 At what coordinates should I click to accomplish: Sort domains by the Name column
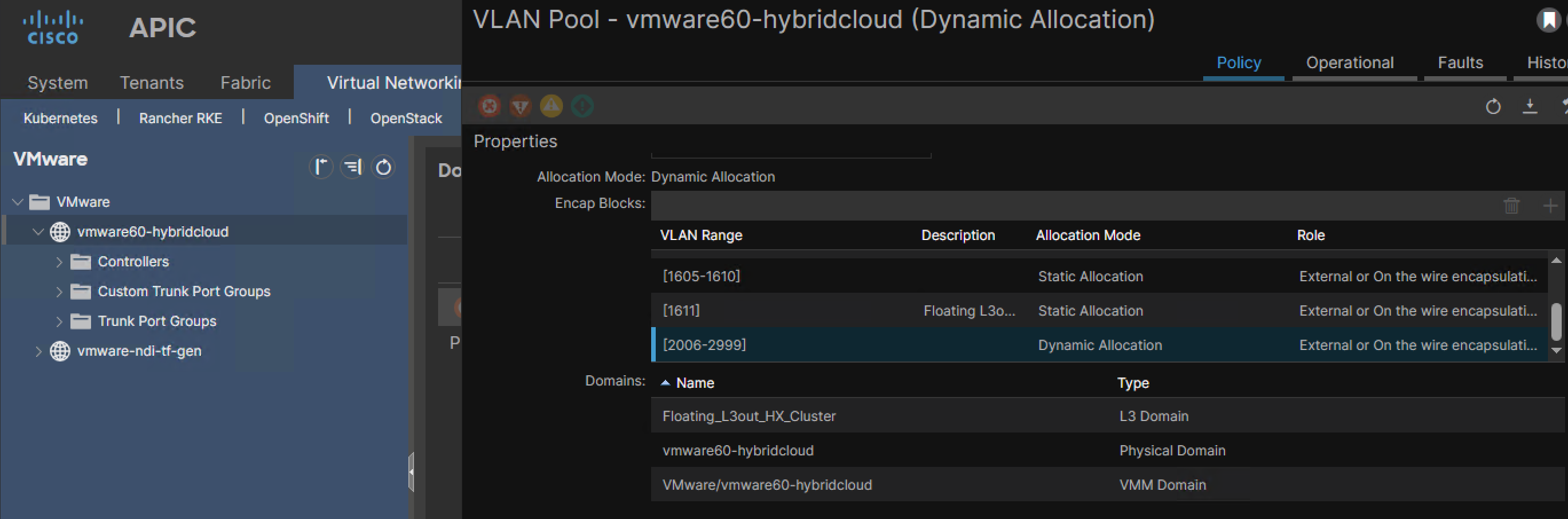click(x=695, y=383)
